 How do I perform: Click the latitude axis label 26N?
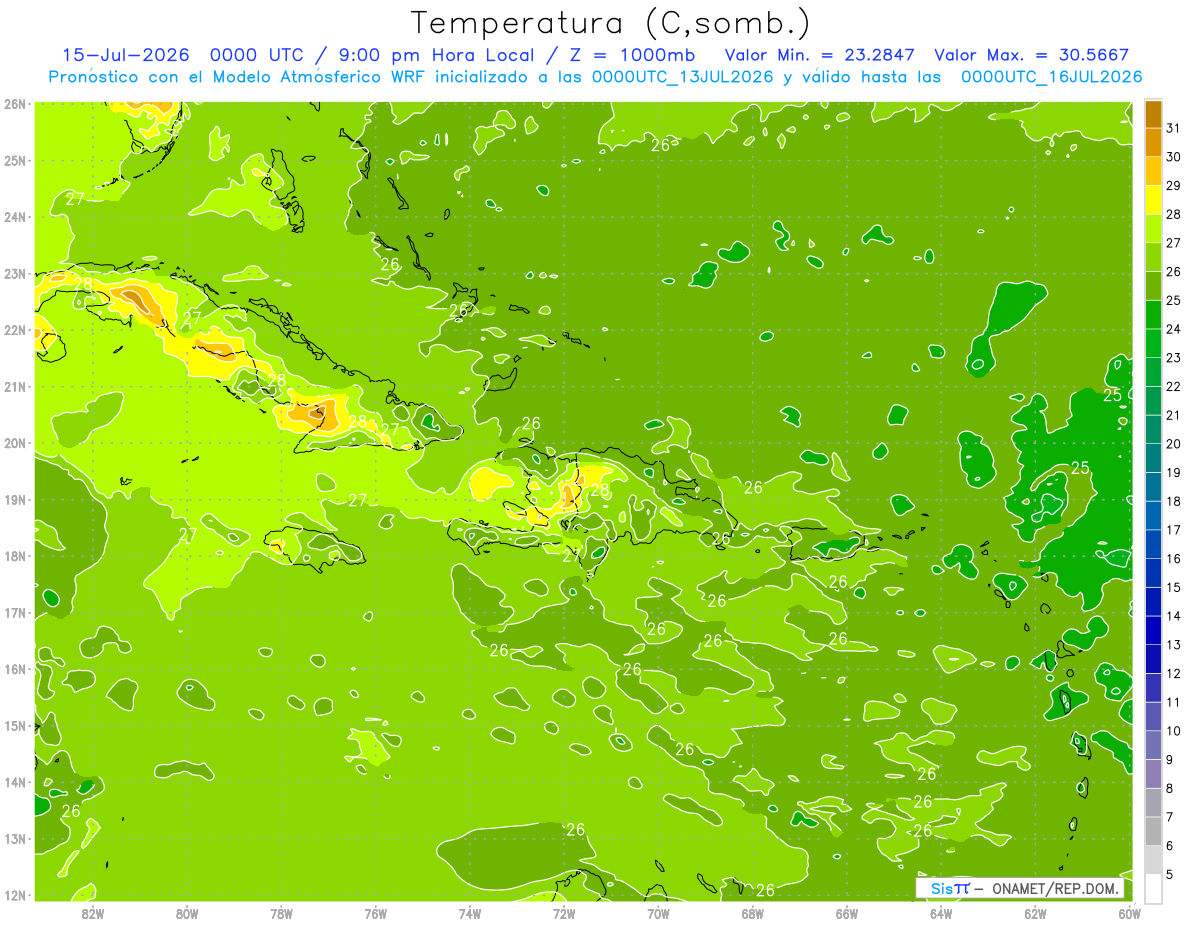[15, 104]
